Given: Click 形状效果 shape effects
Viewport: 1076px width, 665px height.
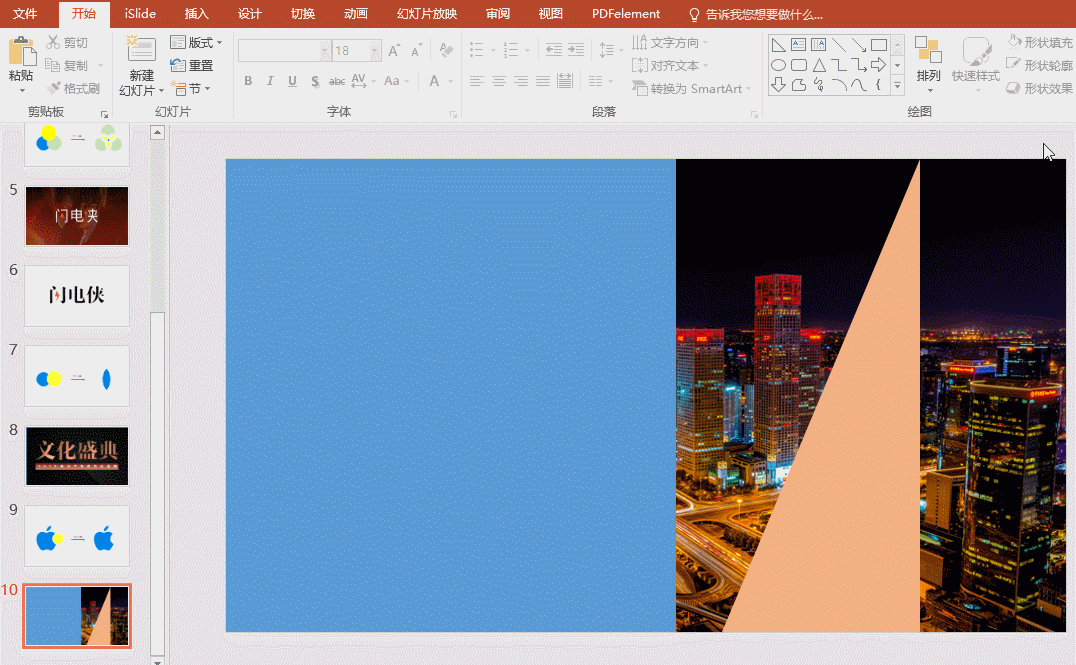Looking at the screenshot, I should 1040,88.
